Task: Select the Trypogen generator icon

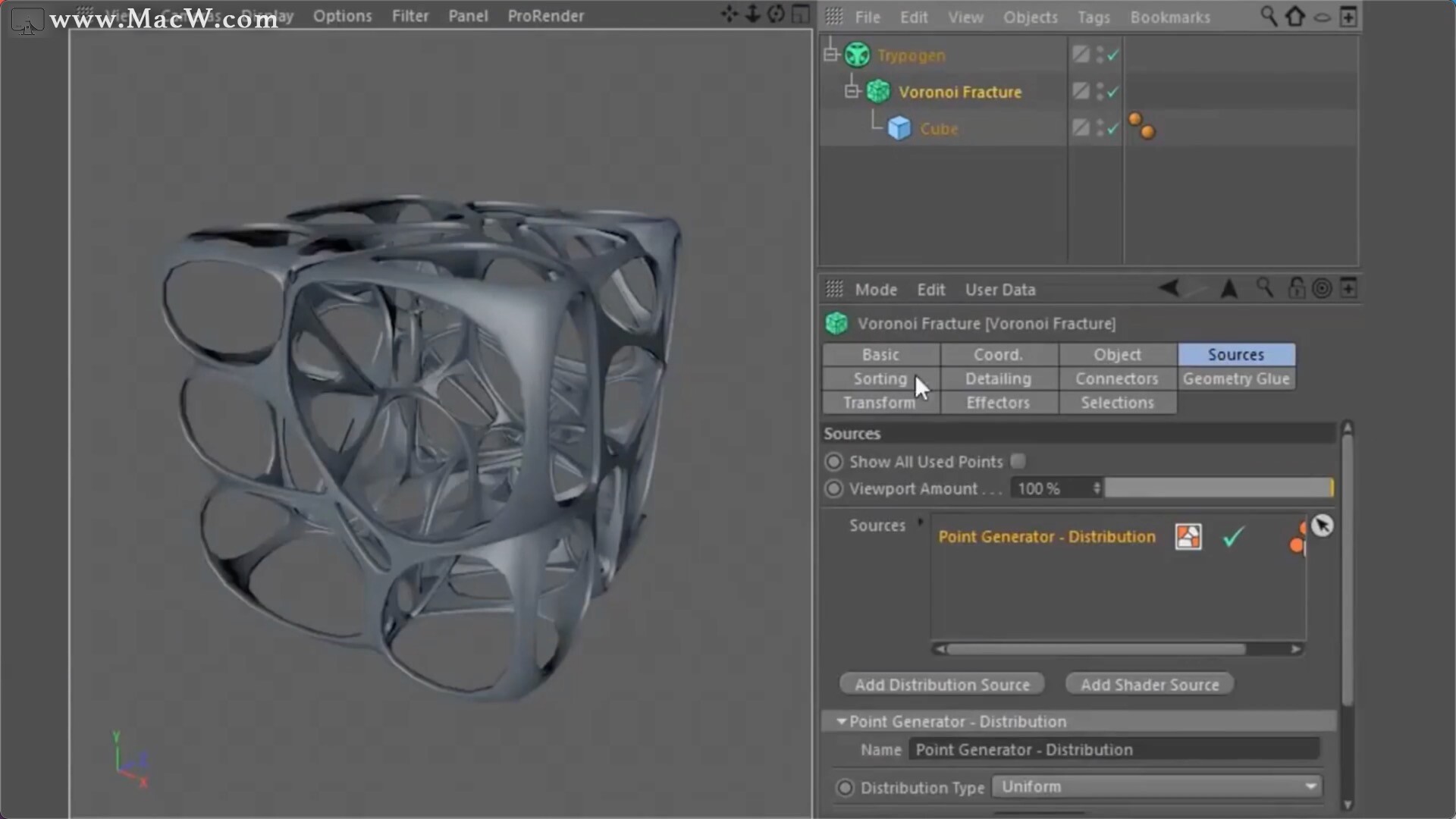Action: [857, 54]
